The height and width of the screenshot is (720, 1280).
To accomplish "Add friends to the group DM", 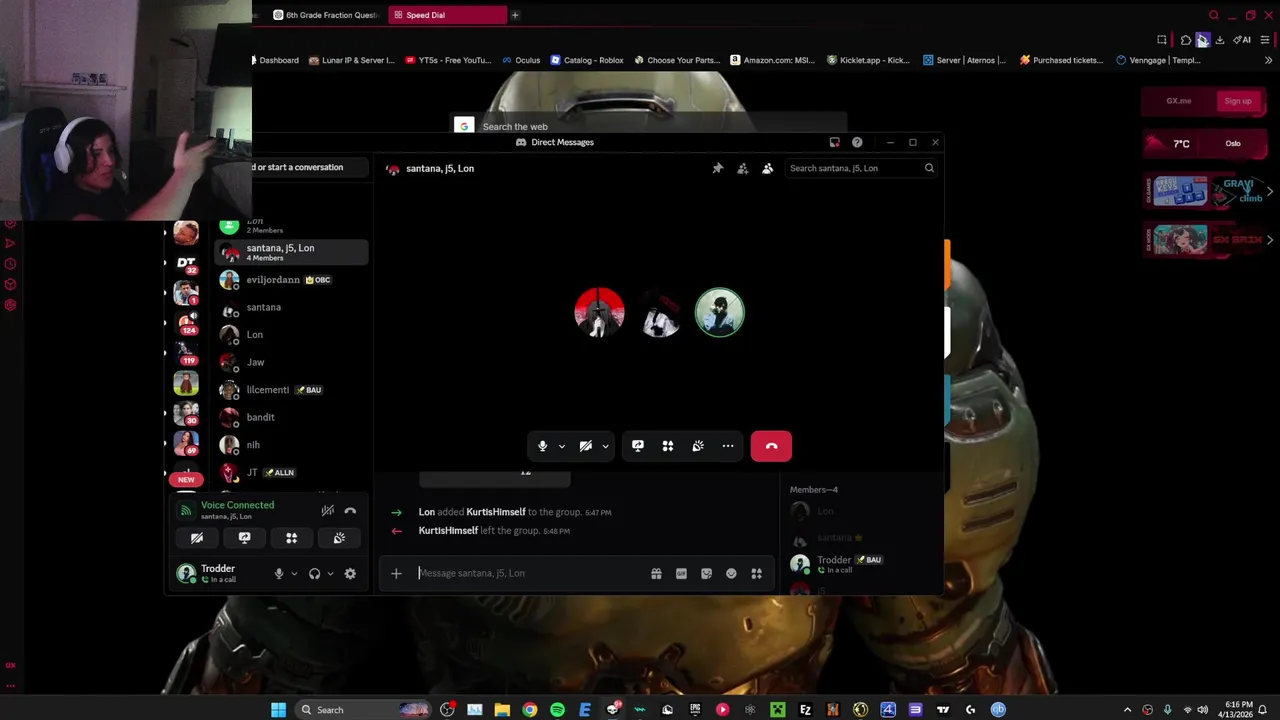I will (x=742, y=168).
